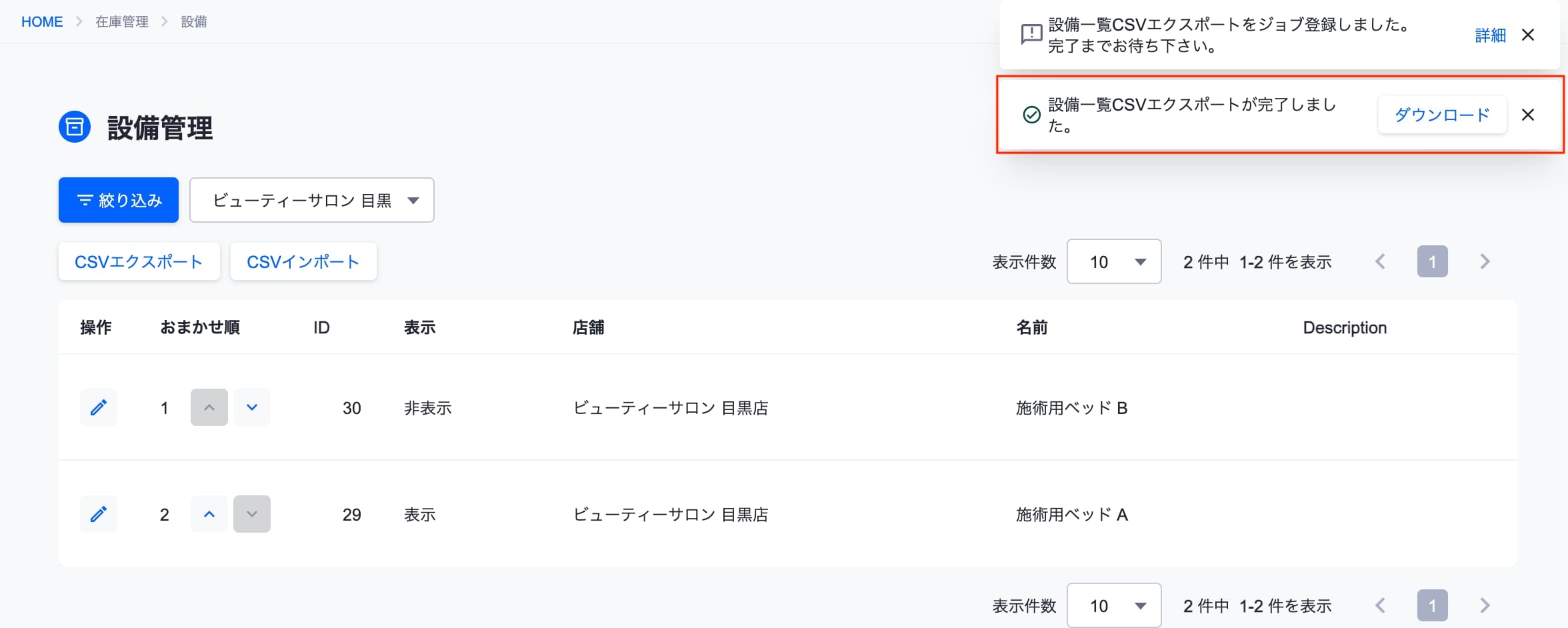Viewport: 1568px width, 628px height.
Task: Navigate to HOME breadcrumb
Action: [x=42, y=21]
